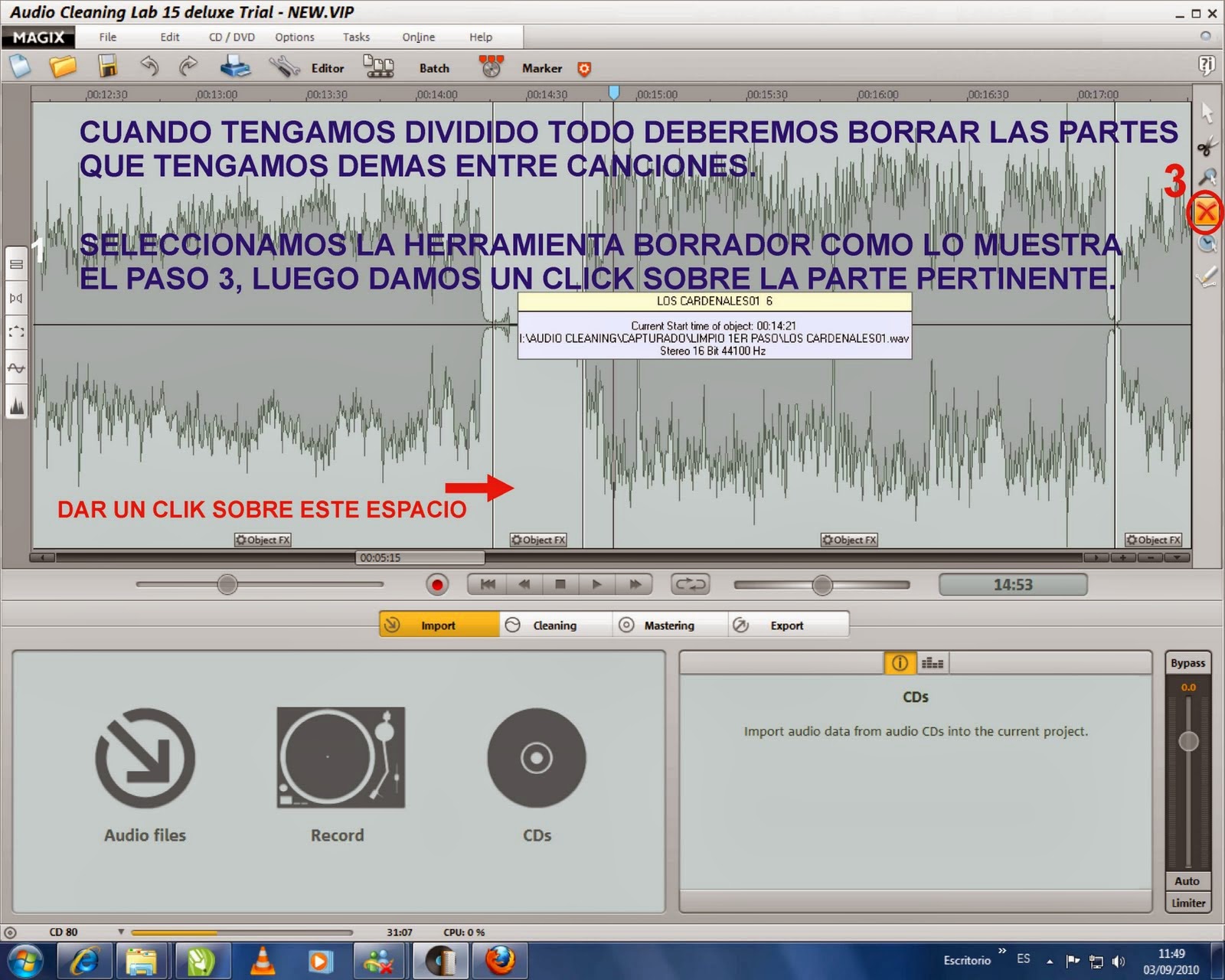The height and width of the screenshot is (980, 1225).
Task: Open the File menu
Action: (108, 37)
